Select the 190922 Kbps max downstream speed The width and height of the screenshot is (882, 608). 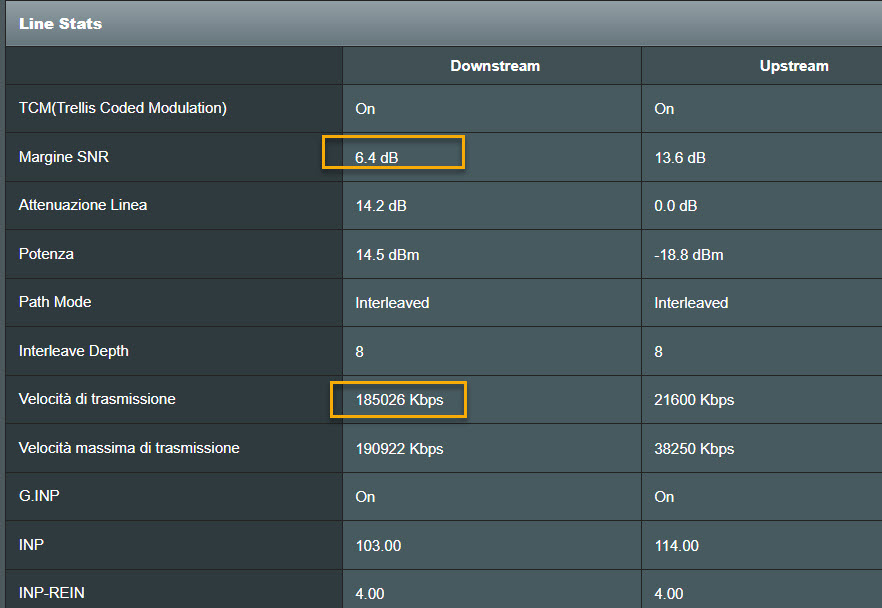(x=399, y=449)
